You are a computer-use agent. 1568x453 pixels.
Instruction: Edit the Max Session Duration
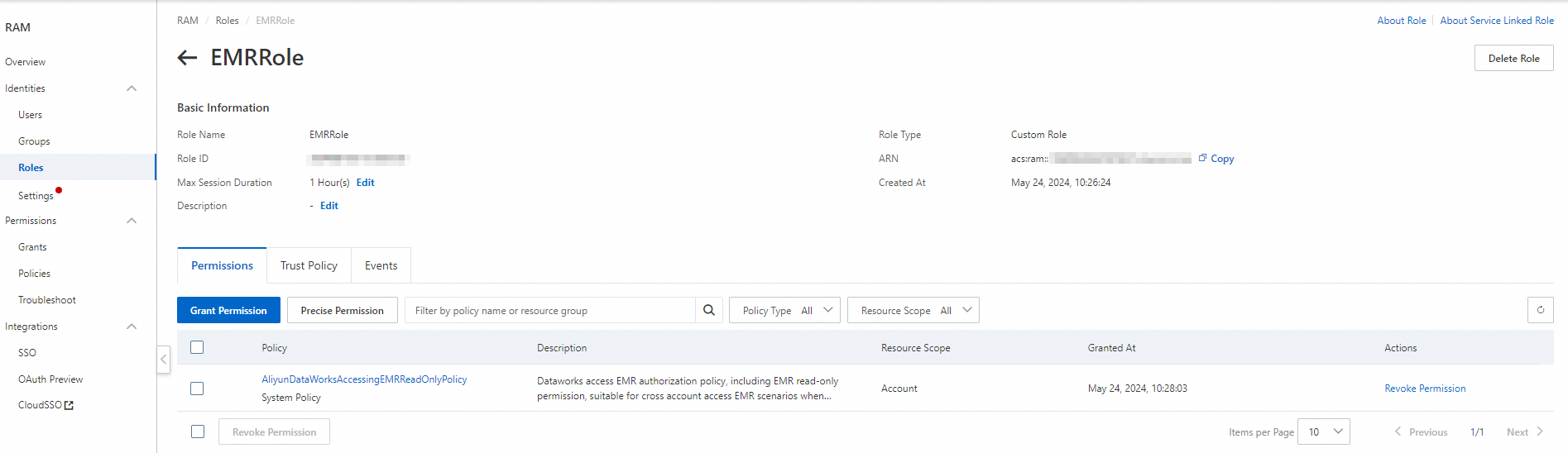click(365, 183)
